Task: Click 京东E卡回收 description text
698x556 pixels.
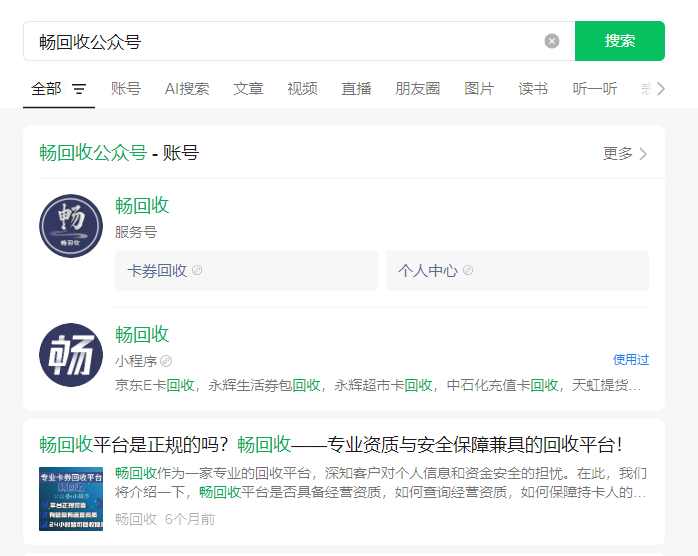Action: click(x=378, y=385)
